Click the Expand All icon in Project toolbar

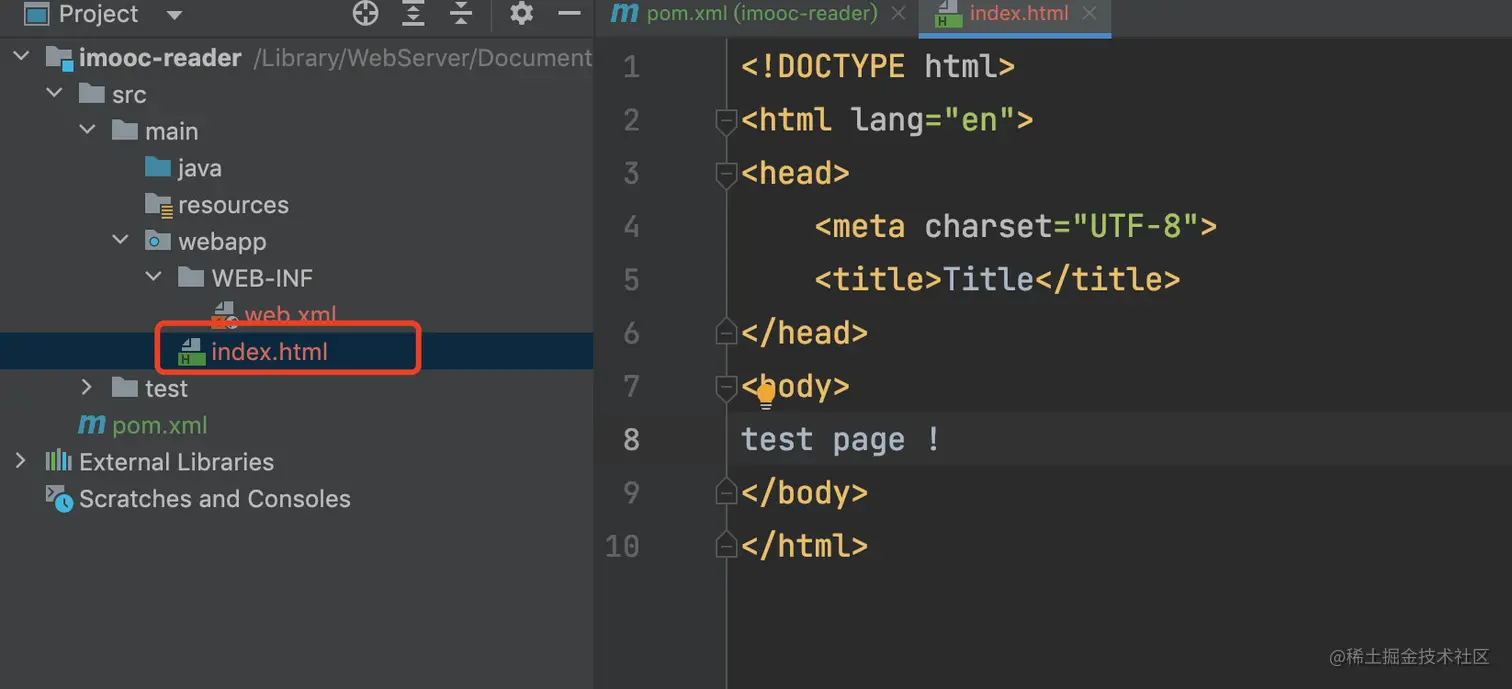click(413, 13)
